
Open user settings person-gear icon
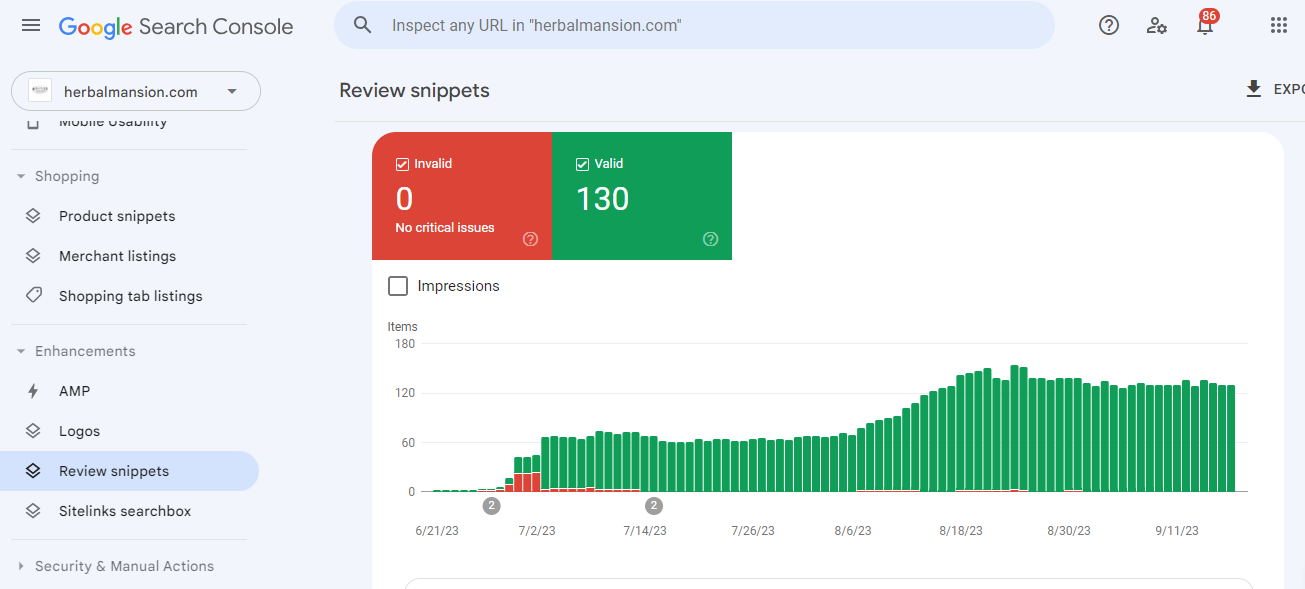(1157, 25)
